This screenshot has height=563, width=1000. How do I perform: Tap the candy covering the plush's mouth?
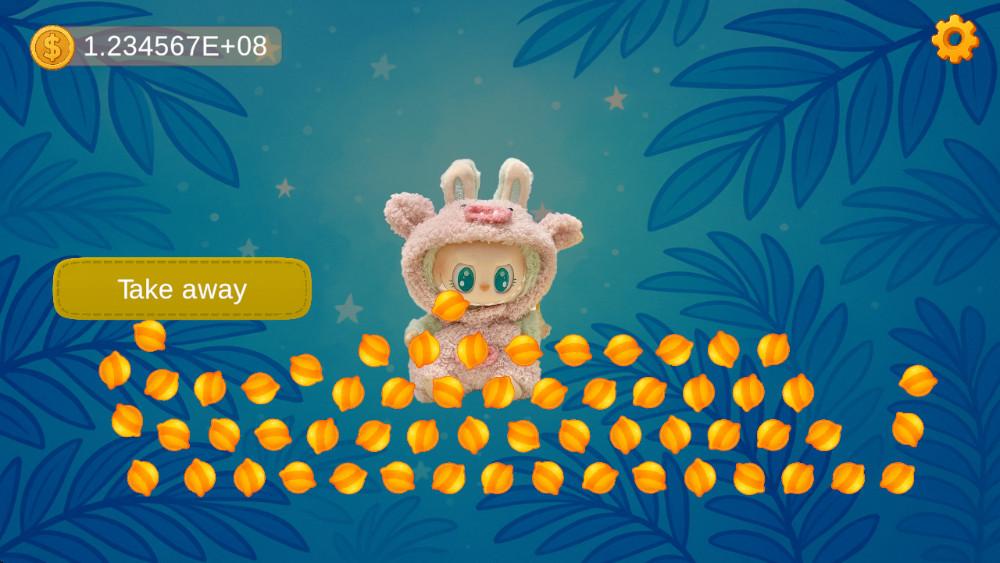pos(450,306)
